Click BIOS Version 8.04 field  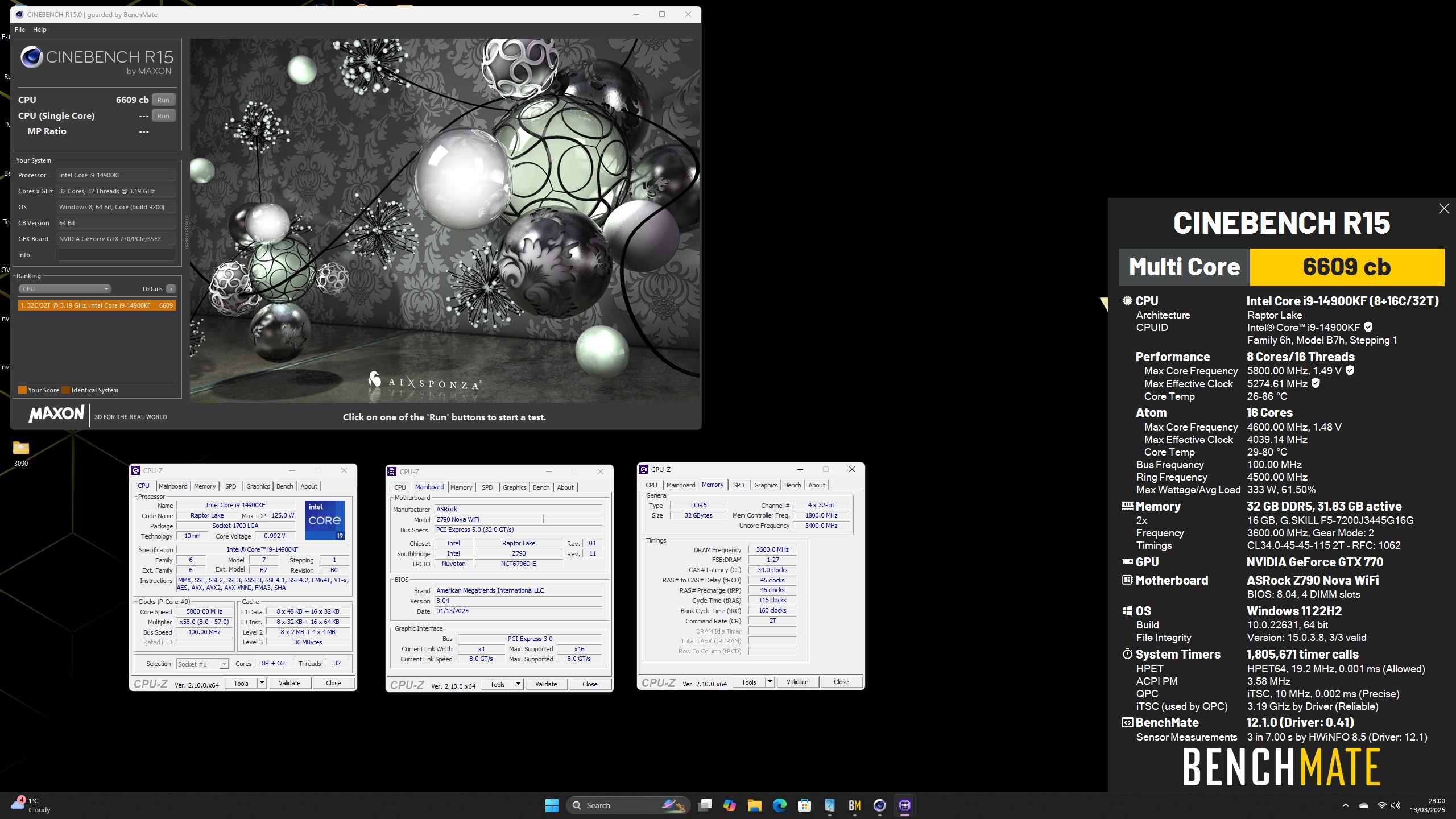tap(518, 601)
